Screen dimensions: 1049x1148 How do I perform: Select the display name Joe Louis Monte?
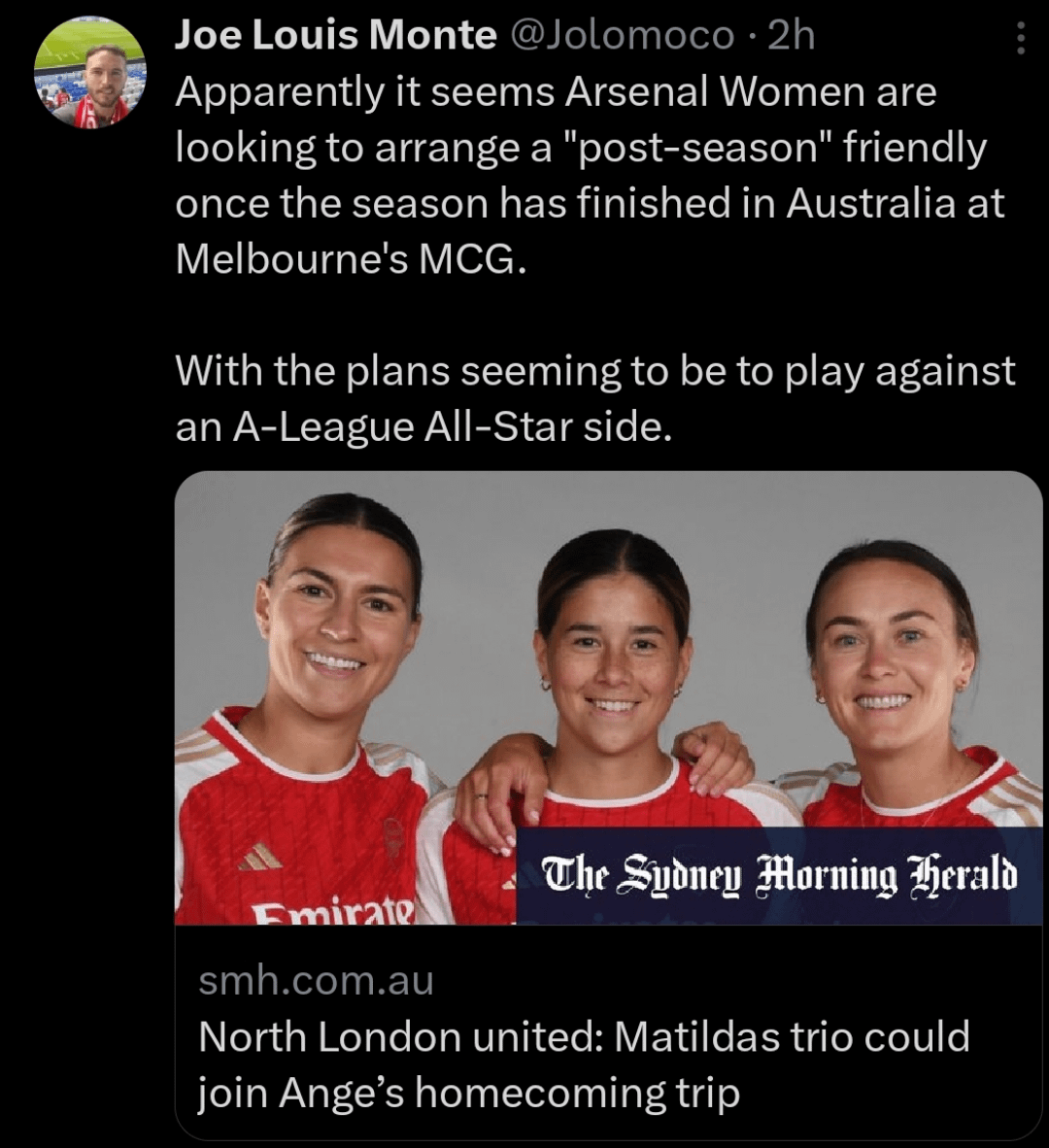coord(336,35)
